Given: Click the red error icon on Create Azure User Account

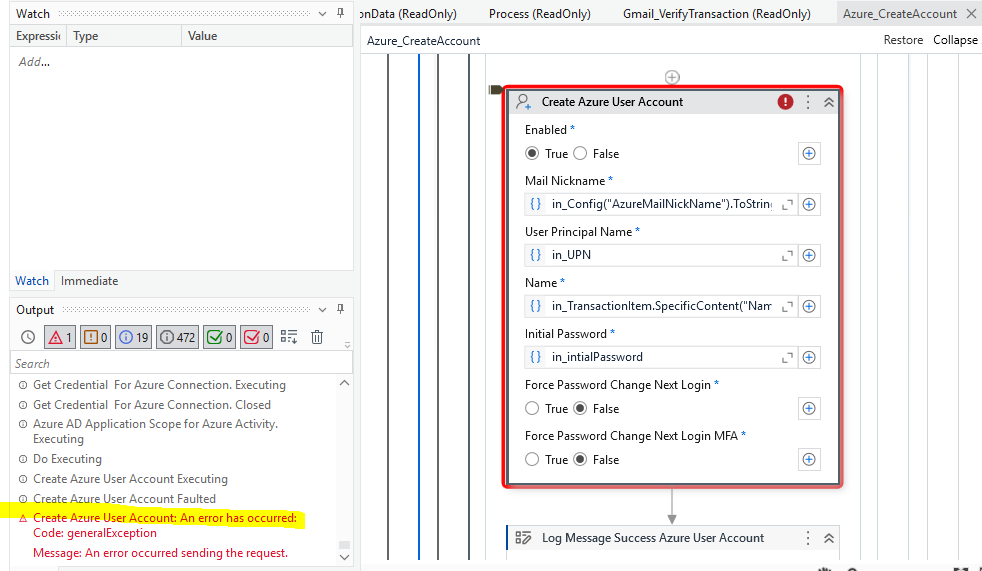Looking at the screenshot, I should (785, 101).
